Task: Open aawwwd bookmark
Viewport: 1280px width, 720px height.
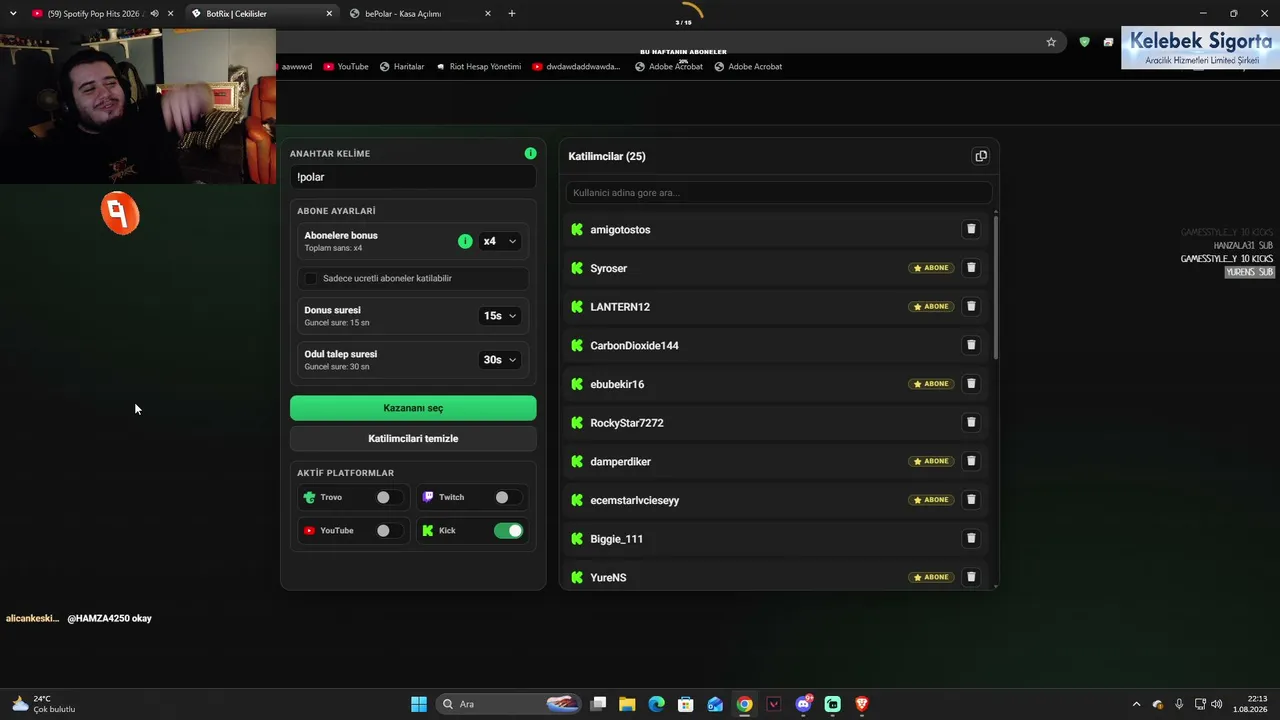Action: tap(296, 67)
